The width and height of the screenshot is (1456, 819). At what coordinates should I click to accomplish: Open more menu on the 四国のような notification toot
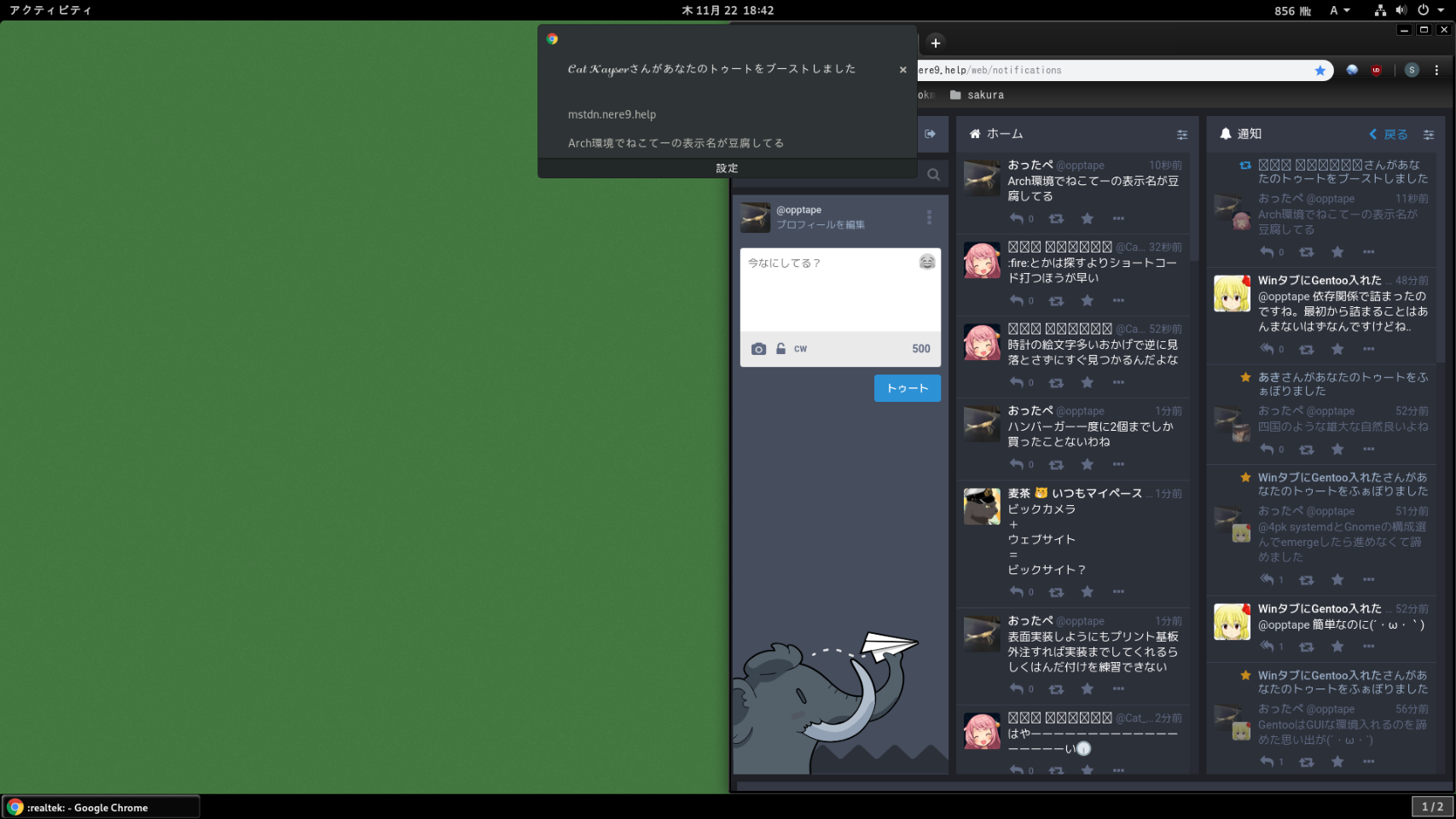[x=1368, y=450]
